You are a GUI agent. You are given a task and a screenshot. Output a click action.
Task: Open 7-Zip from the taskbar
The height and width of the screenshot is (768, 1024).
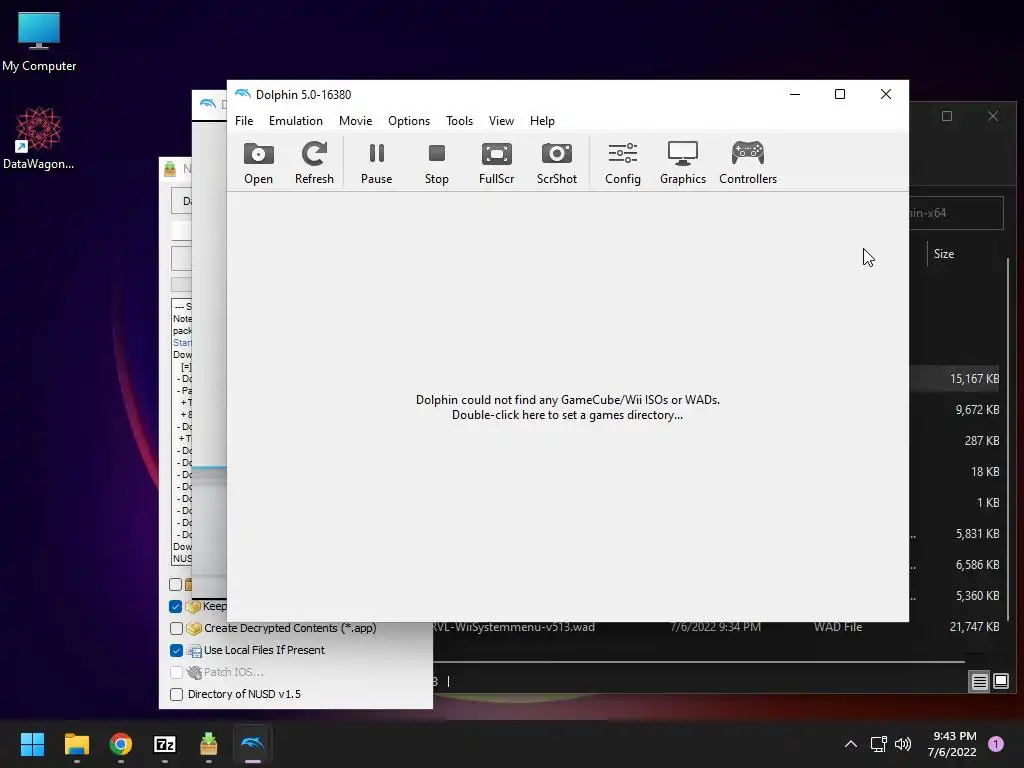(165, 744)
